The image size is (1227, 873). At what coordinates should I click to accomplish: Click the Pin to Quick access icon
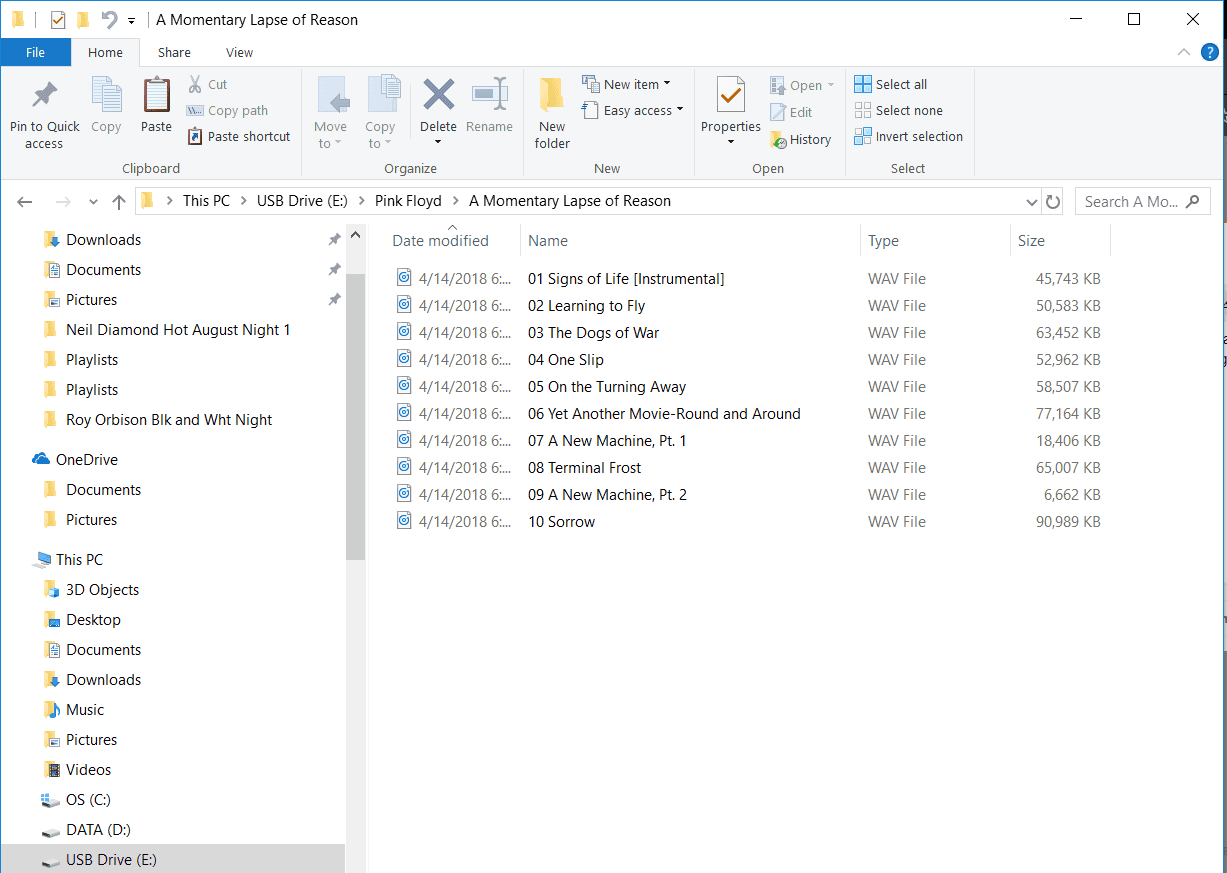(x=44, y=96)
